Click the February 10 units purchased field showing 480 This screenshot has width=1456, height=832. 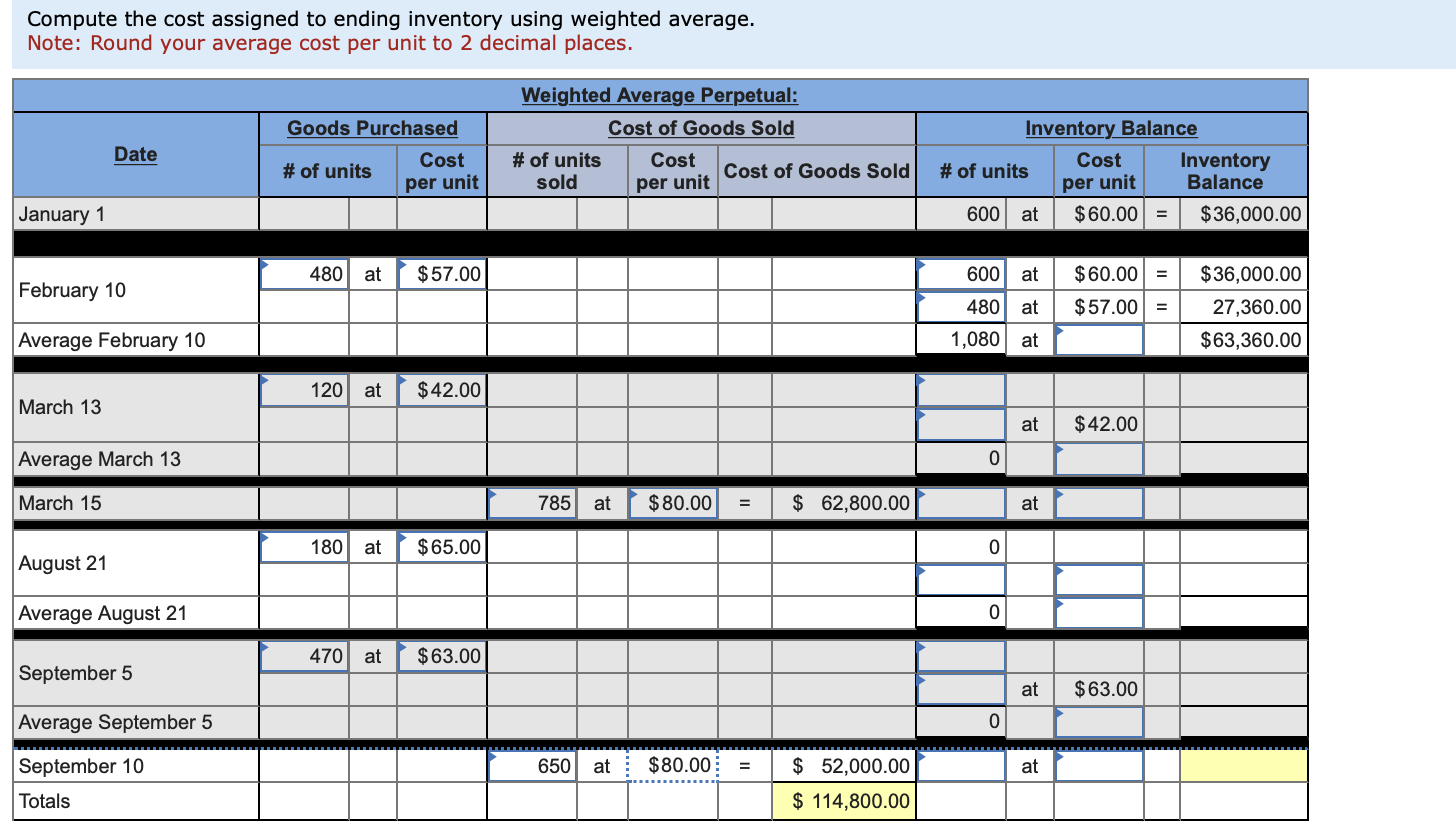(304, 273)
